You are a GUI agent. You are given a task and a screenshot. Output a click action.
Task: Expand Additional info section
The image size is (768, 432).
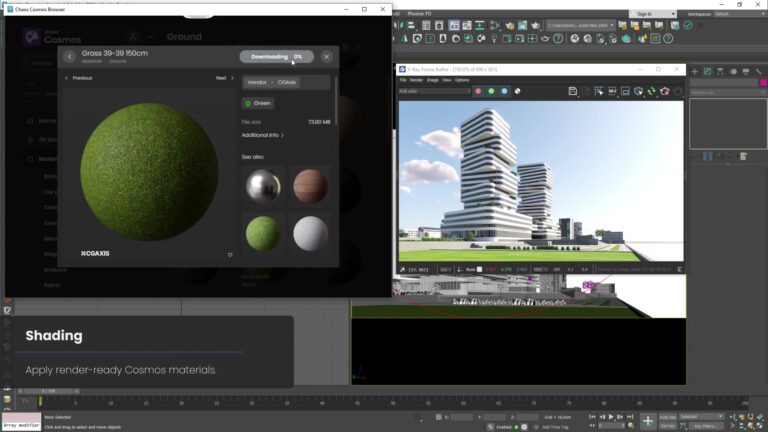(x=263, y=135)
